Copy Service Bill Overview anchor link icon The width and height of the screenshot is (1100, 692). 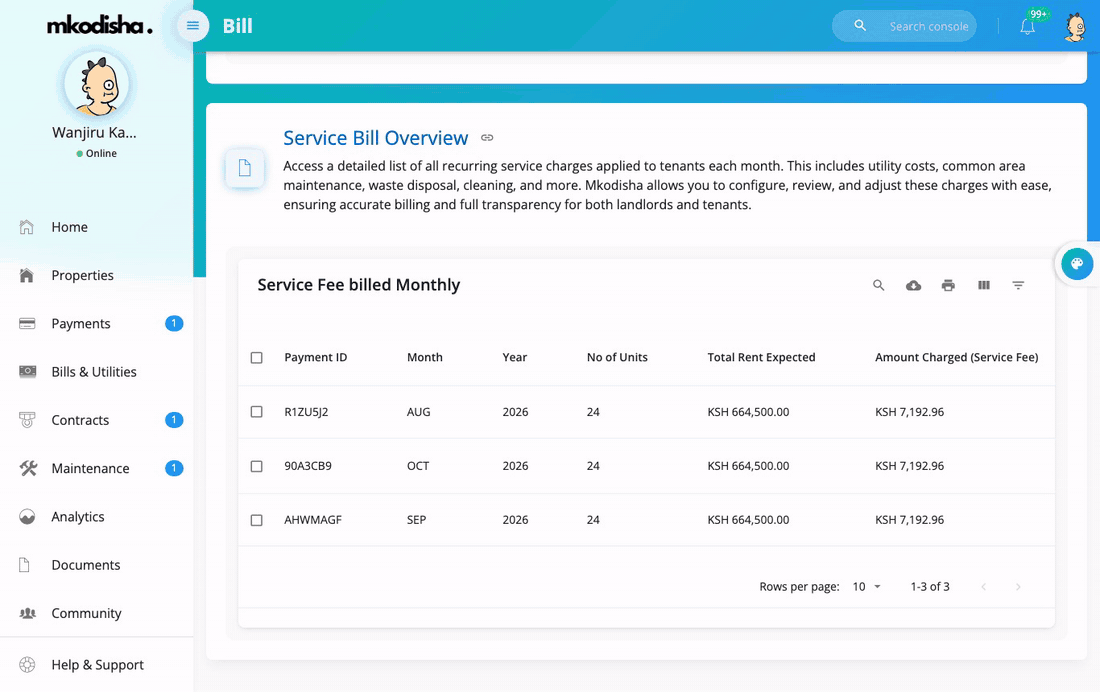[x=487, y=138]
